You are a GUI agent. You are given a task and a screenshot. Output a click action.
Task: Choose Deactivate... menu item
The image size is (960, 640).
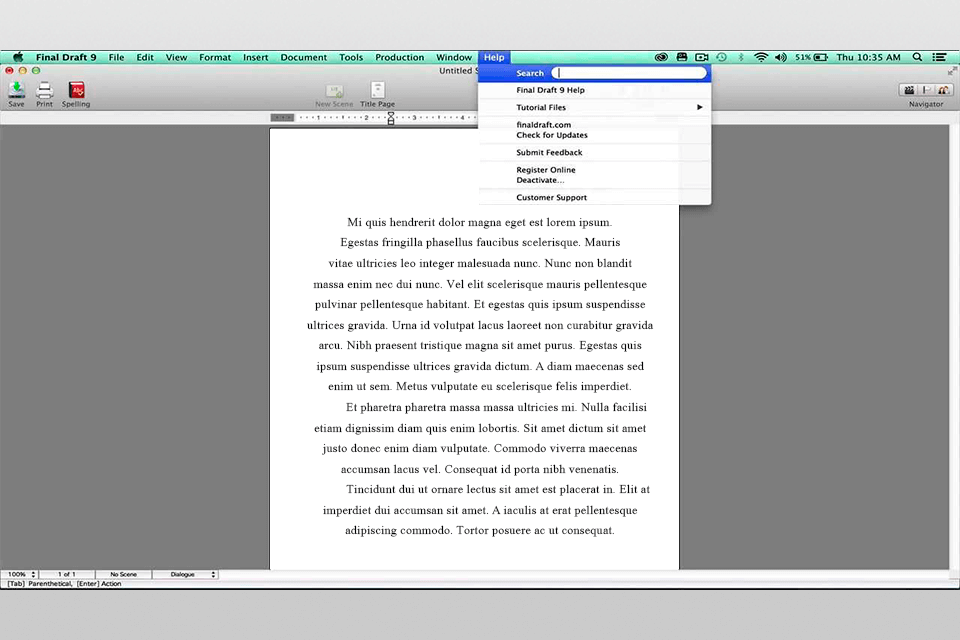pyautogui.click(x=594, y=180)
